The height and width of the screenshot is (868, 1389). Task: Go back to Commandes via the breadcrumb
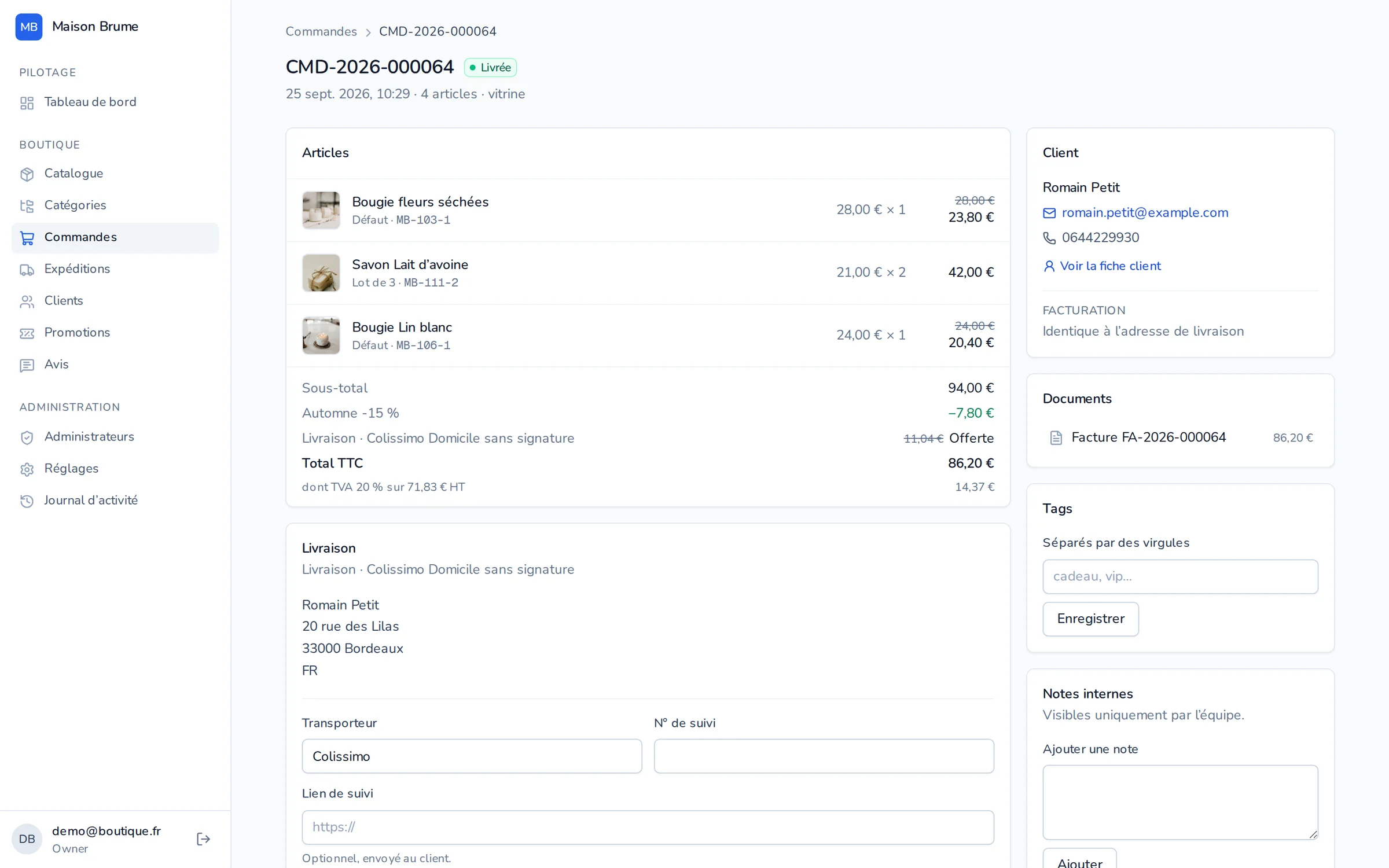(321, 31)
